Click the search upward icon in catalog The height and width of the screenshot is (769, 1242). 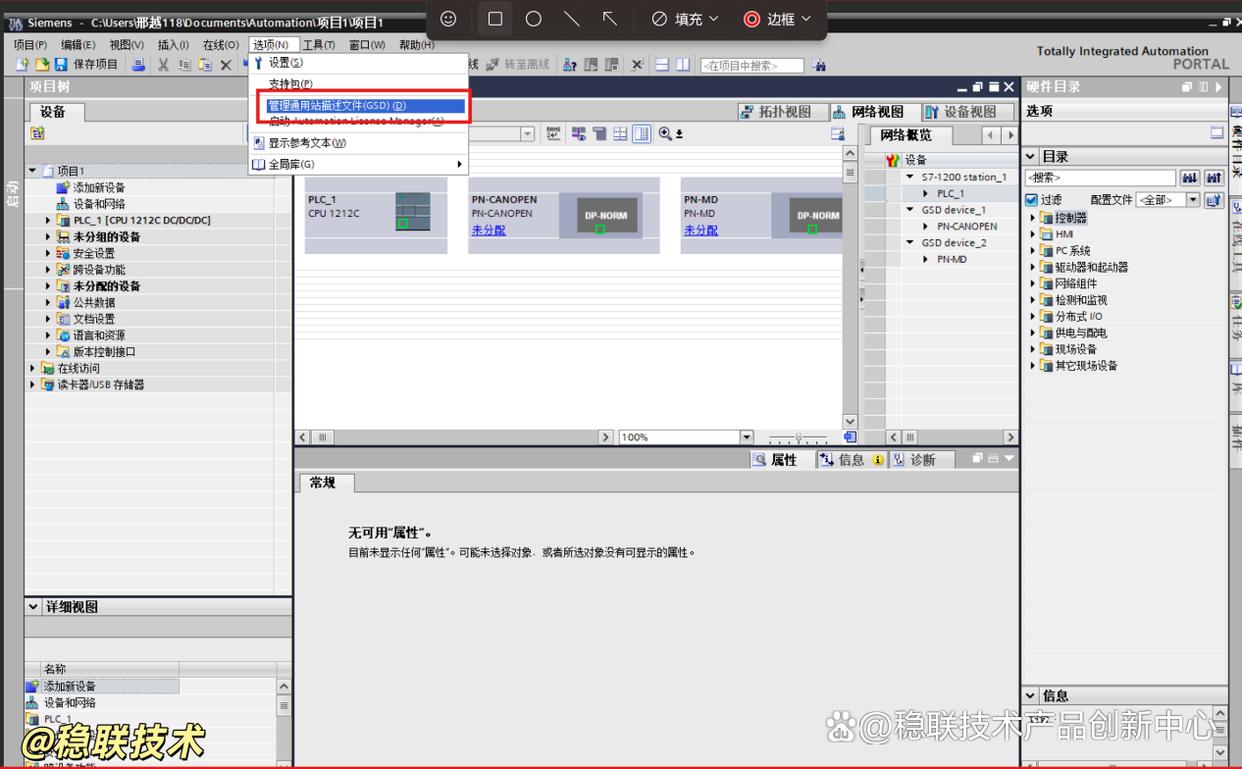(1214, 178)
